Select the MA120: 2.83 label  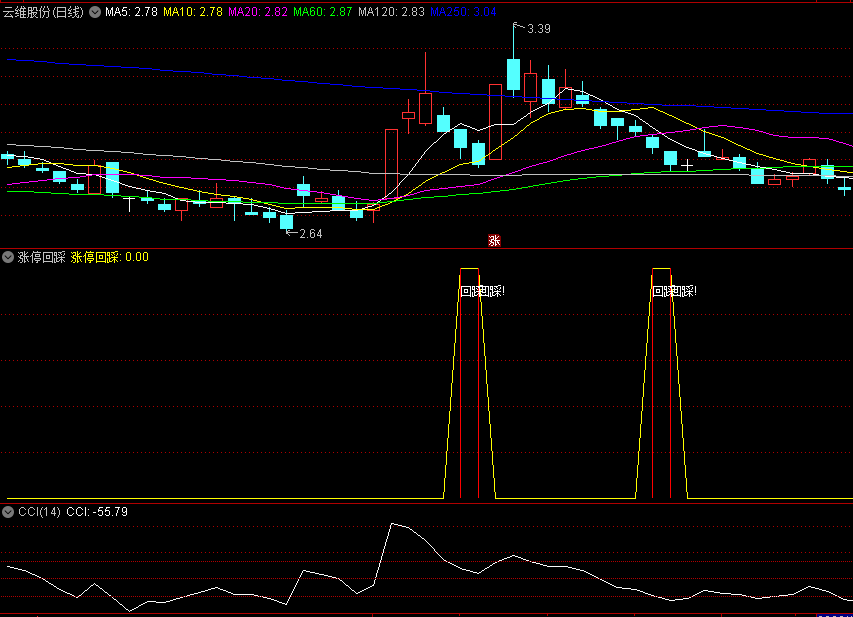coord(391,12)
